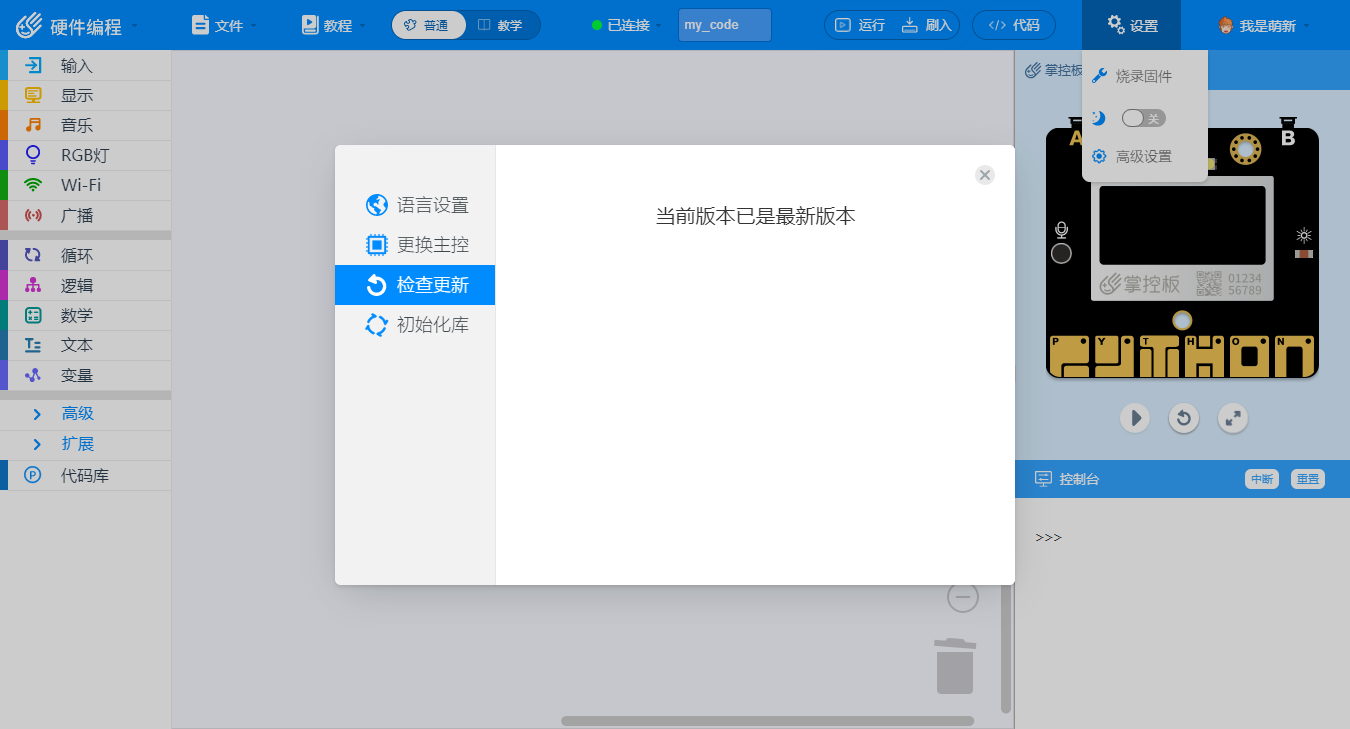Expand the simulator to fullscreen
This screenshot has height=729, width=1350.
pos(1234,417)
